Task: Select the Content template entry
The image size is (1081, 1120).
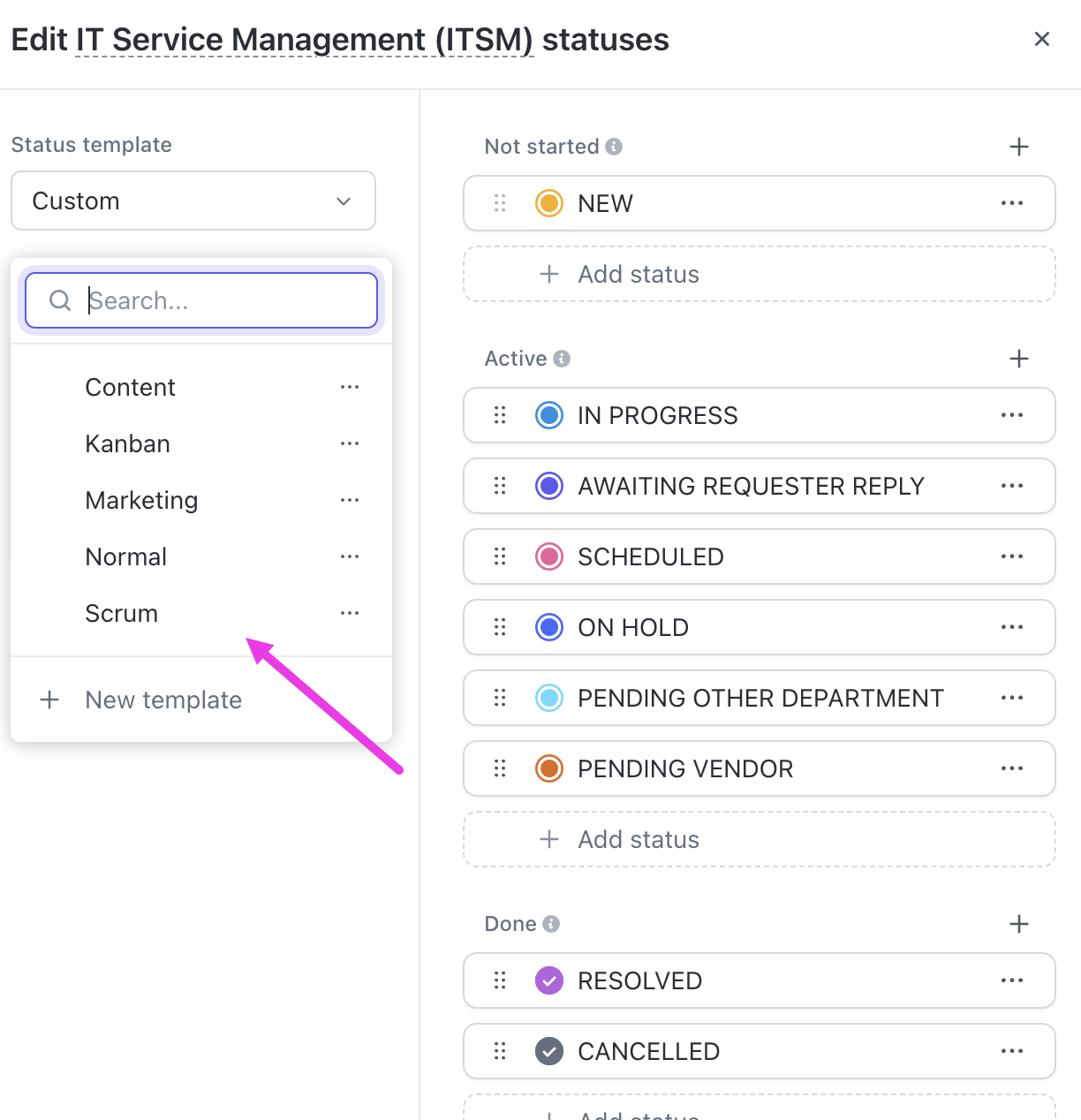Action: (130, 387)
